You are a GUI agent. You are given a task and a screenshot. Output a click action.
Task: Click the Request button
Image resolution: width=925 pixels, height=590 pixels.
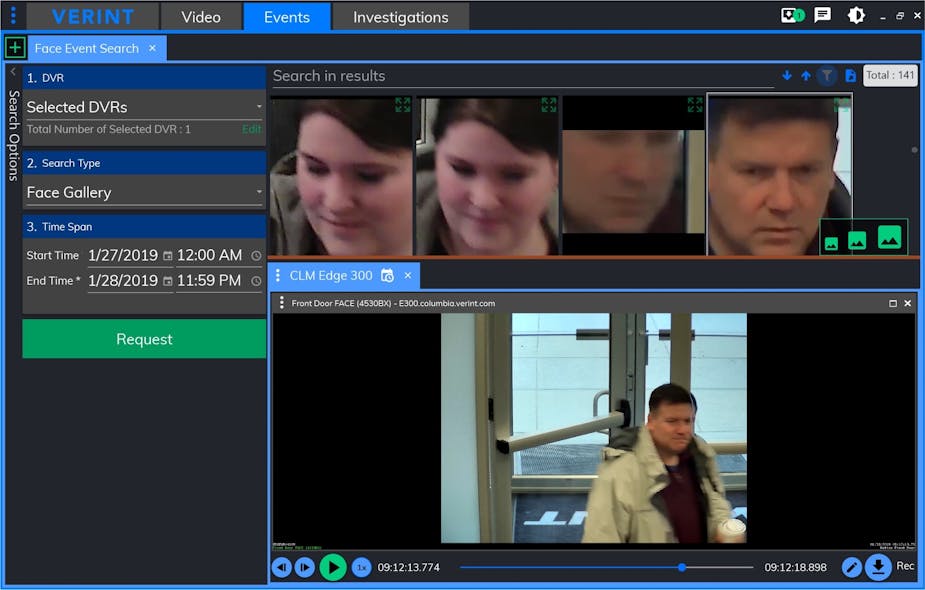[143, 339]
